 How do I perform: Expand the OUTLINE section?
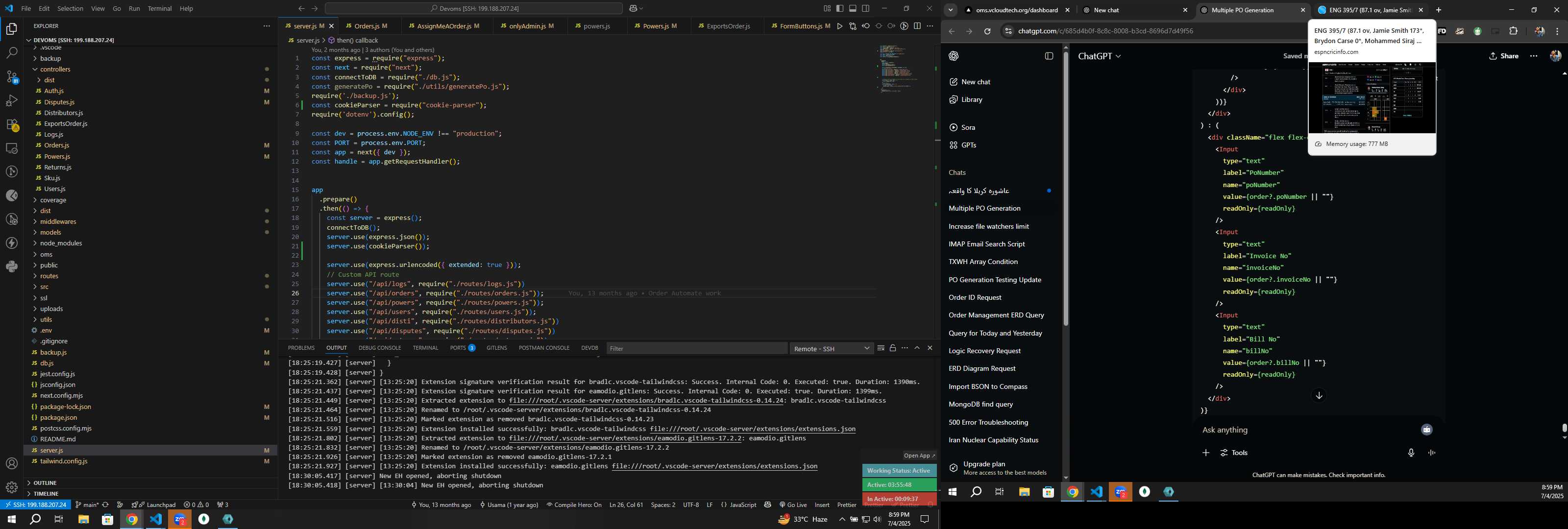pyautogui.click(x=45, y=483)
